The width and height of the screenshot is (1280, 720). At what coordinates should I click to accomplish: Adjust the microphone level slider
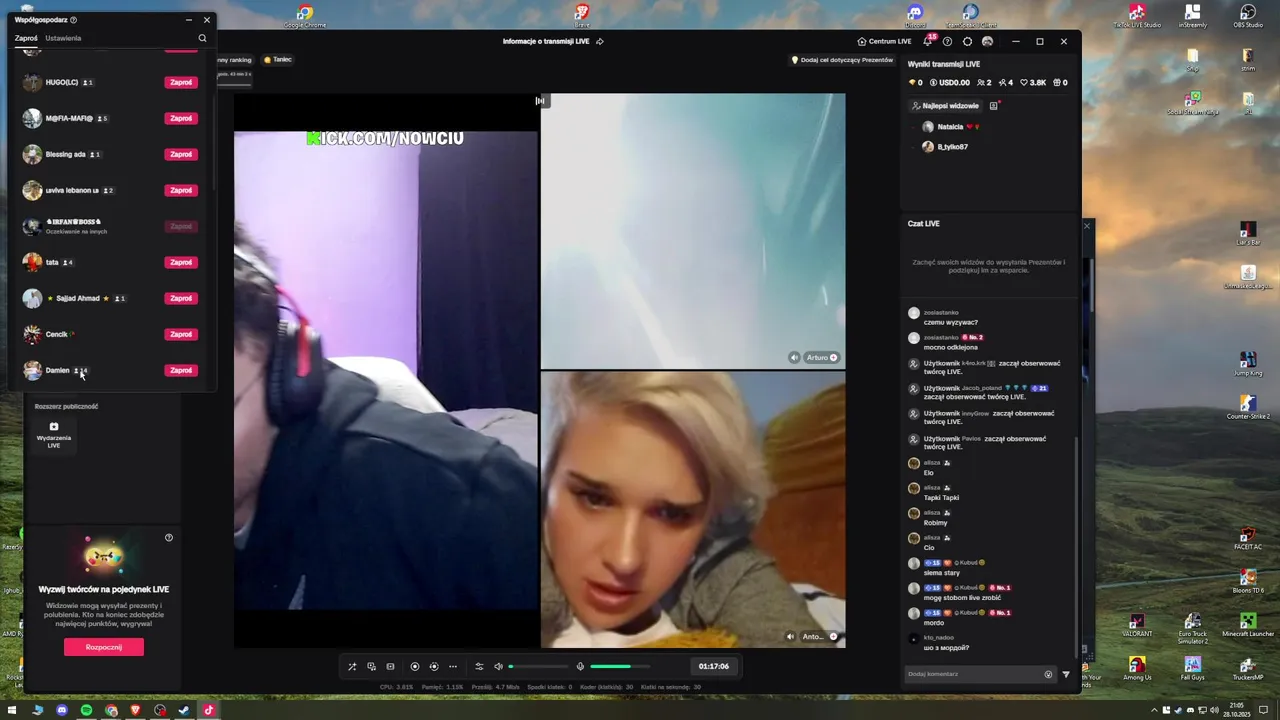[620, 666]
